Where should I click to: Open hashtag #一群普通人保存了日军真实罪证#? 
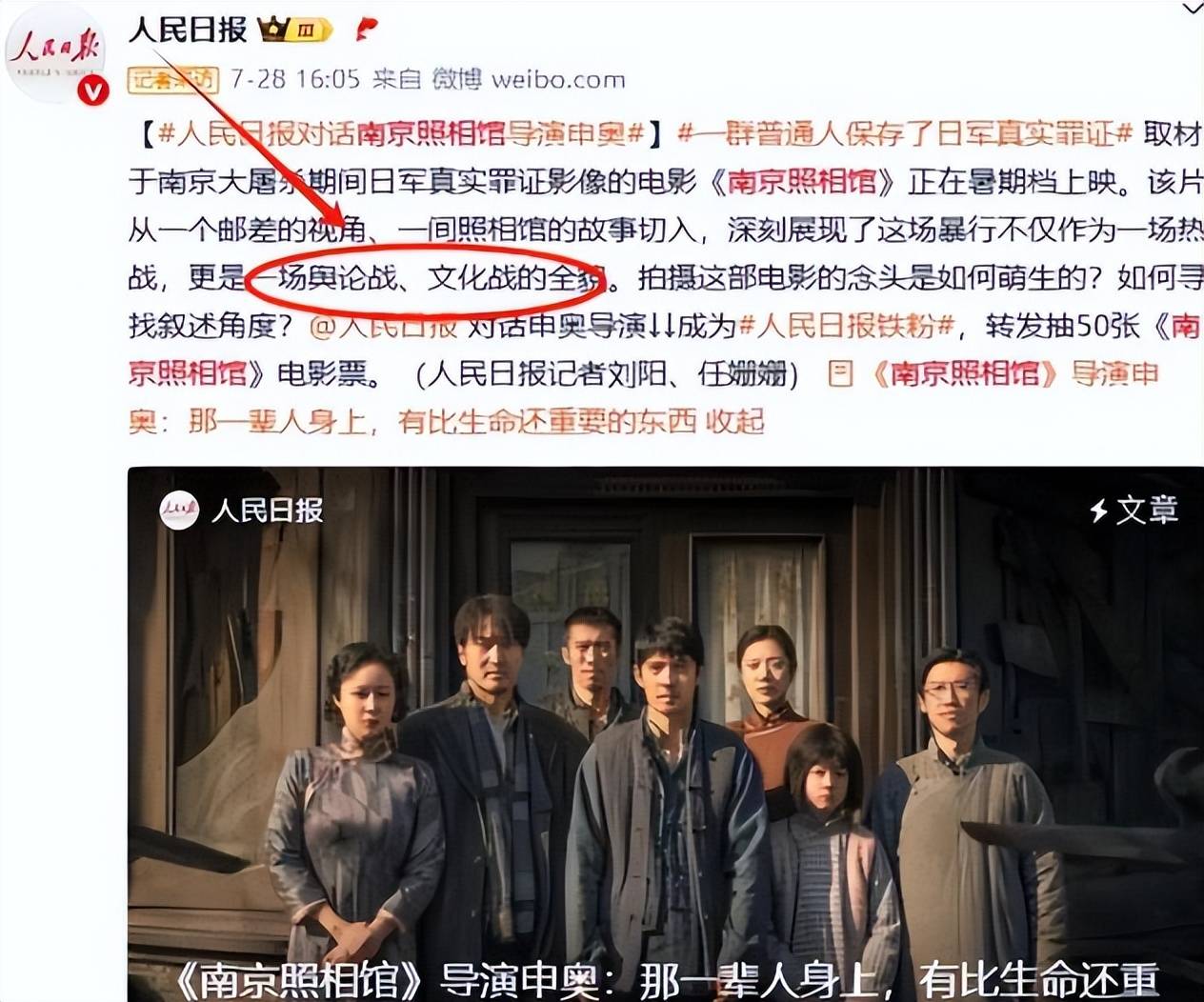pyautogui.click(x=905, y=133)
